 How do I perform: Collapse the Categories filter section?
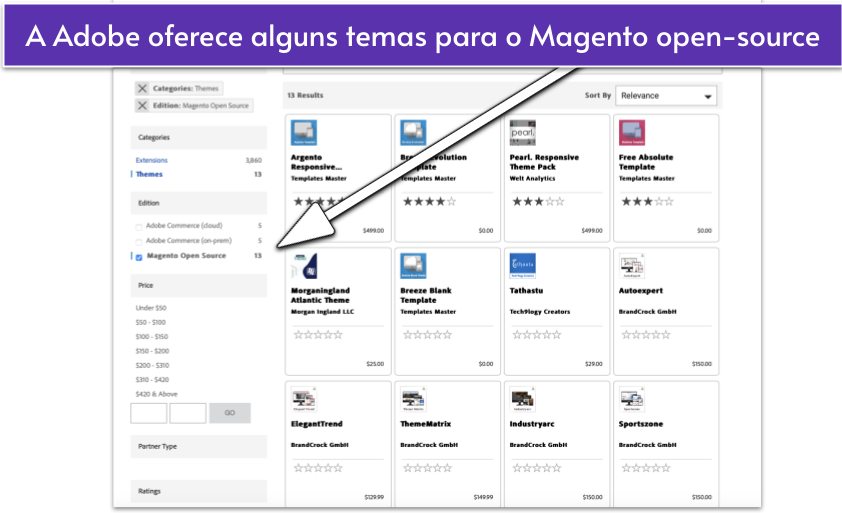(199, 138)
